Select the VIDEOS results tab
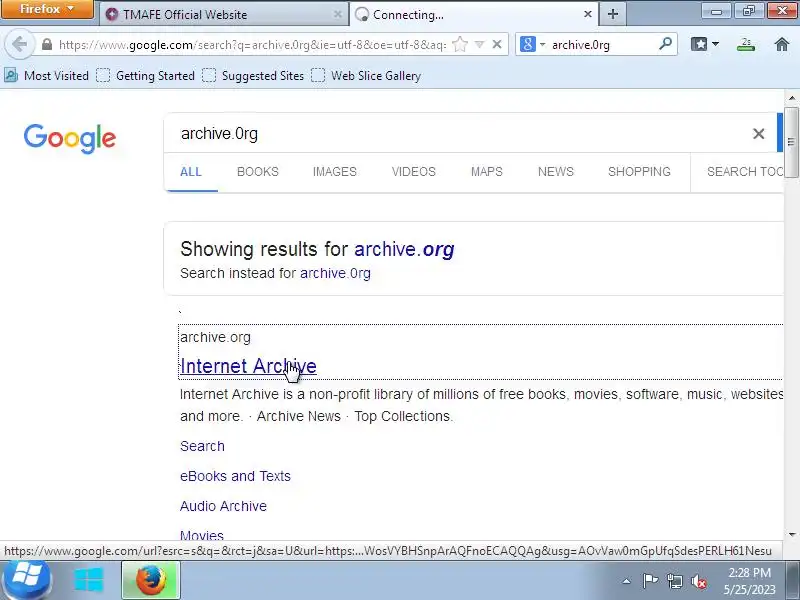800x600 pixels. [414, 172]
